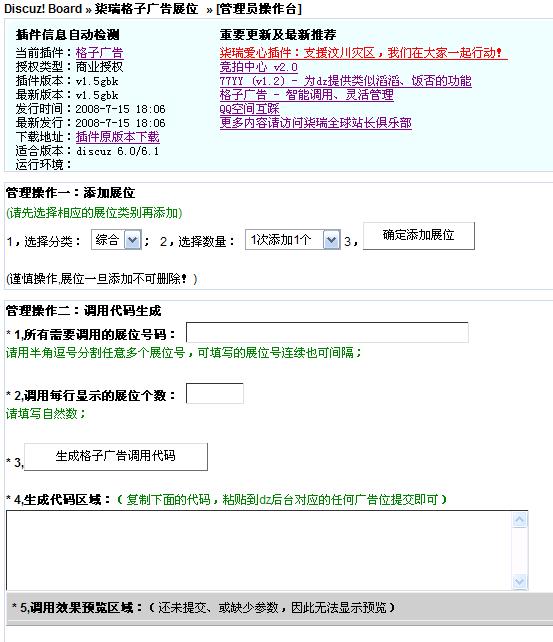Click the code area scrollbar down arrow

click(x=520, y=581)
